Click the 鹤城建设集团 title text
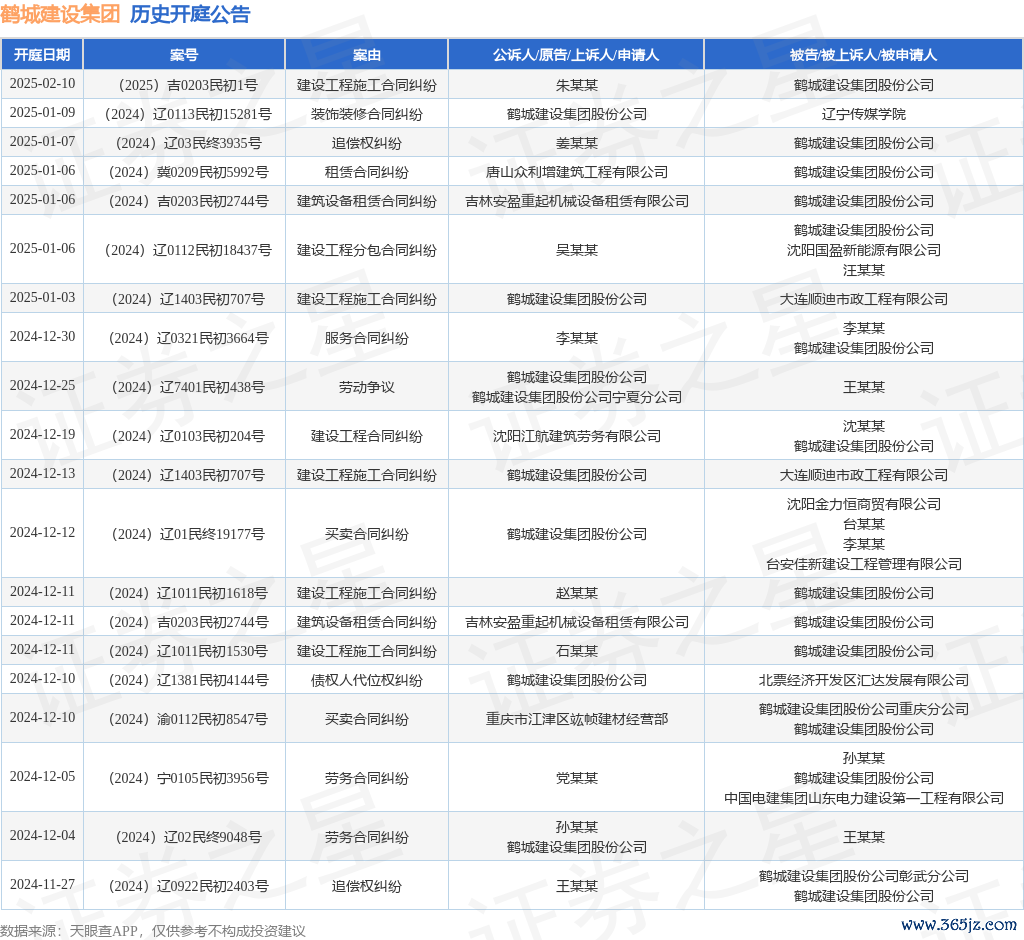 pos(60,14)
